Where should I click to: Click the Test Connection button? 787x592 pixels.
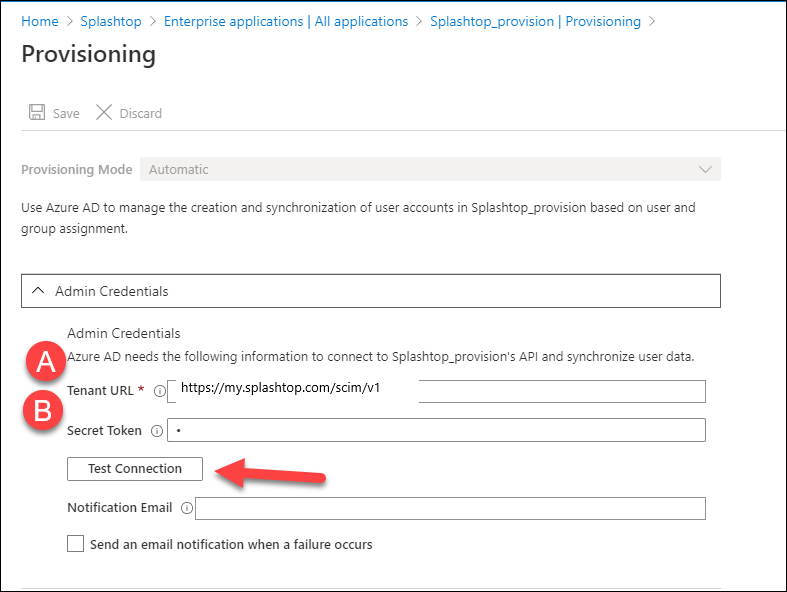(x=135, y=468)
